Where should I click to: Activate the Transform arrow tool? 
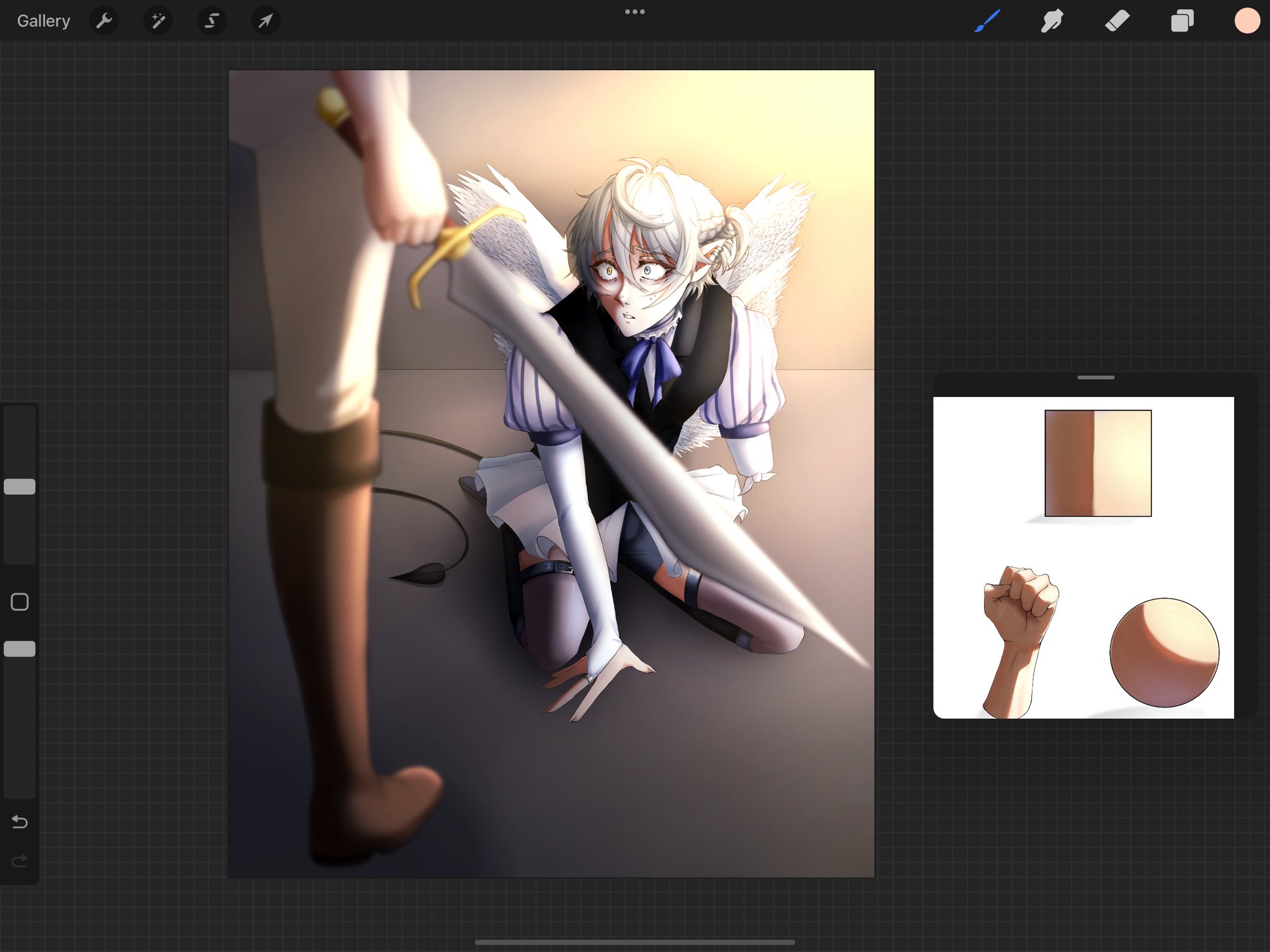265,21
